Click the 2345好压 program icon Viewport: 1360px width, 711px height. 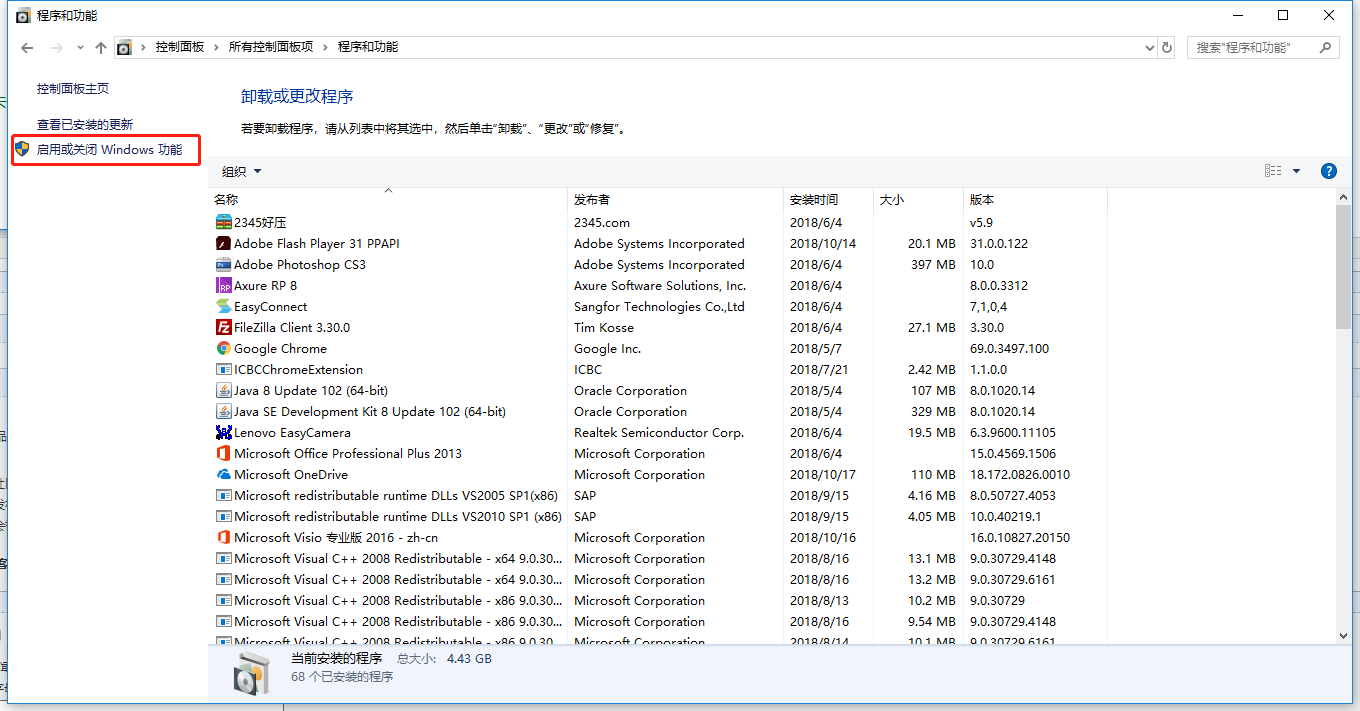pyautogui.click(x=223, y=222)
